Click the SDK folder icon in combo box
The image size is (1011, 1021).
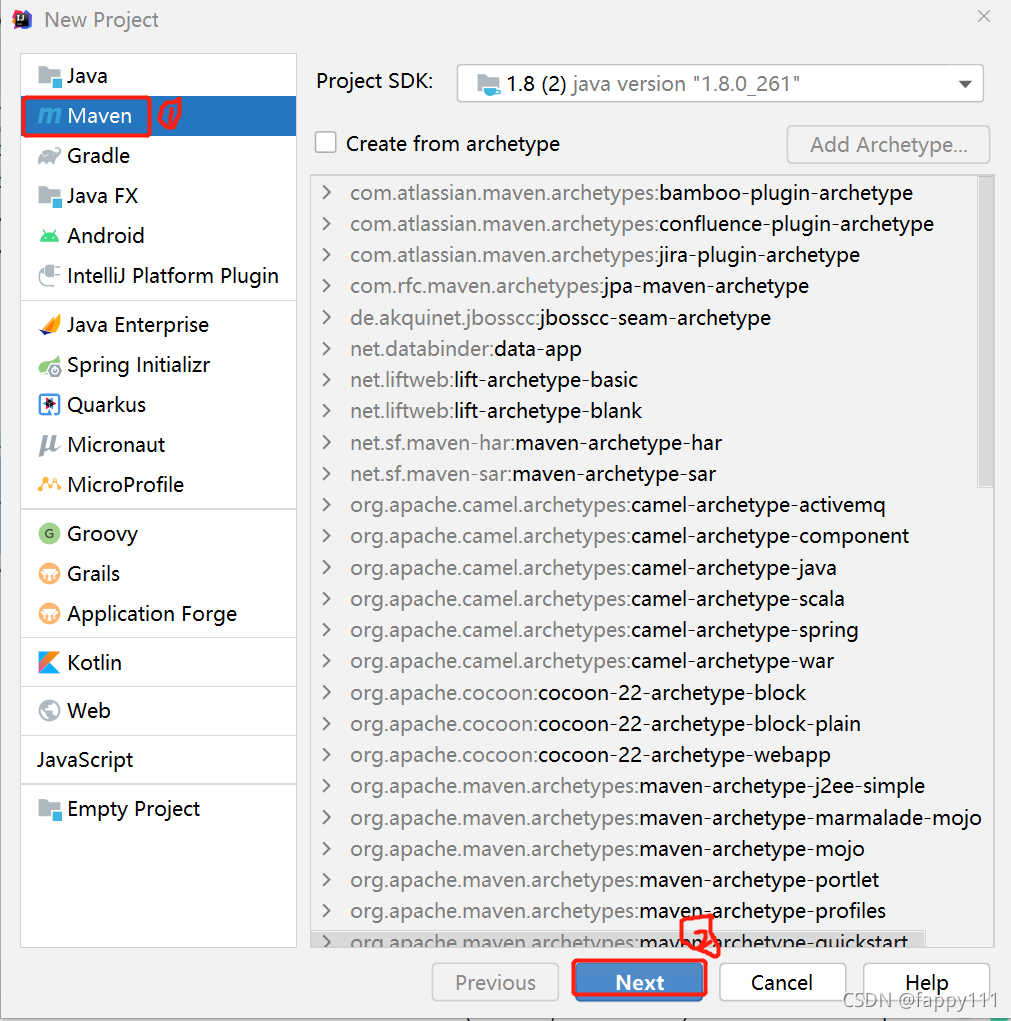coord(489,84)
